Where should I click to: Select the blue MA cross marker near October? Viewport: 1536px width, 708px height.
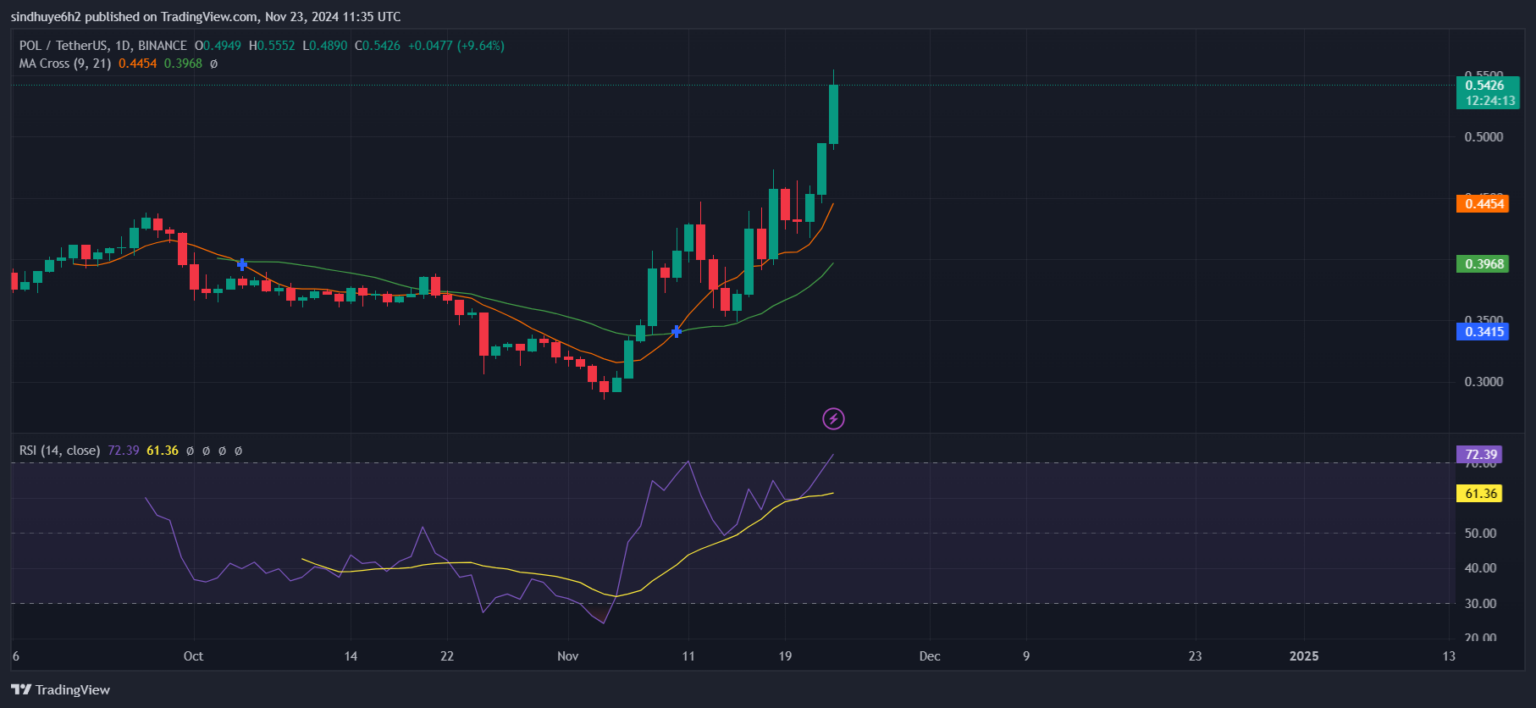pos(241,264)
